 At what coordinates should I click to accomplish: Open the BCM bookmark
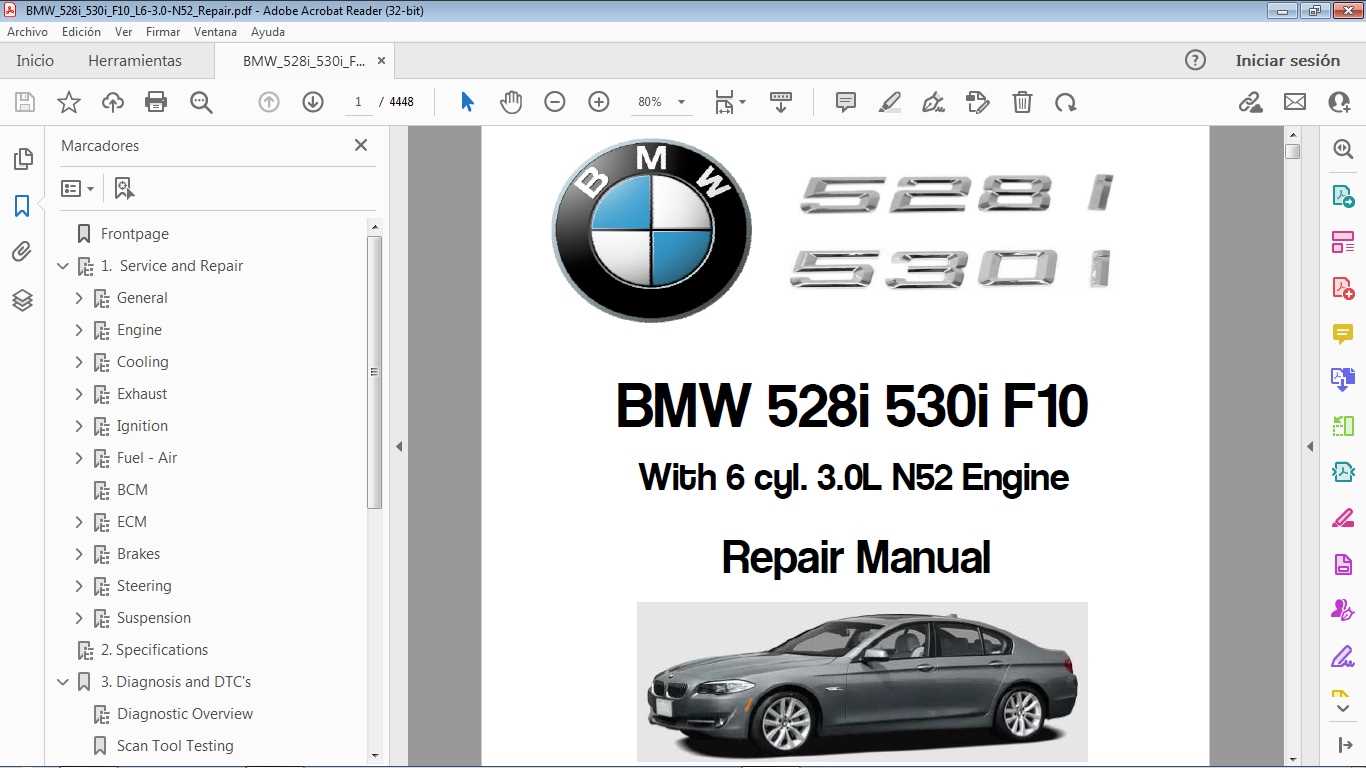pos(132,490)
